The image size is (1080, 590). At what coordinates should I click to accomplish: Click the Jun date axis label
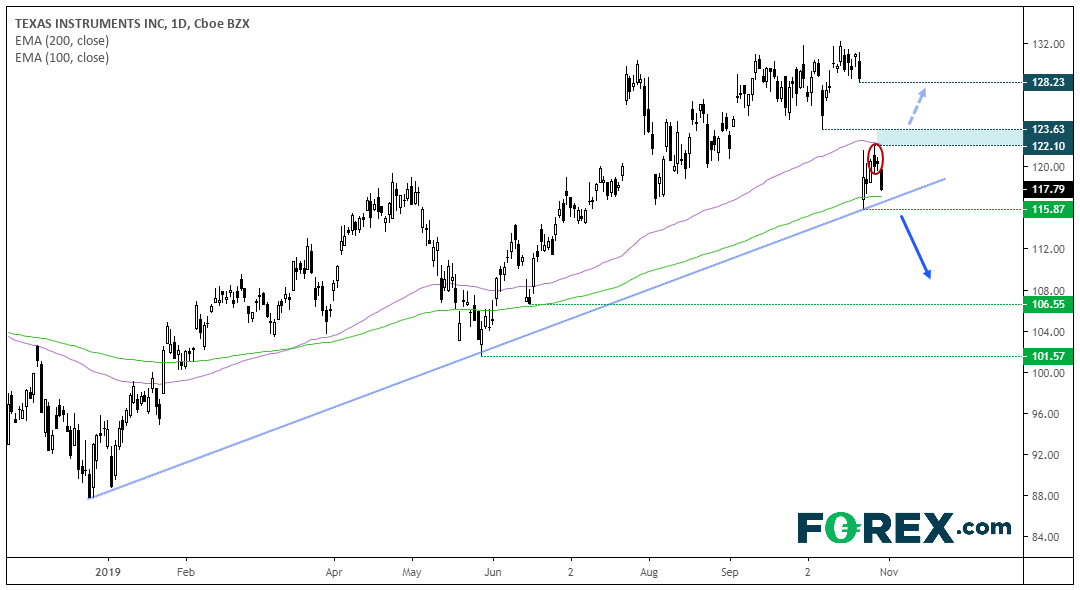tap(492, 572)
